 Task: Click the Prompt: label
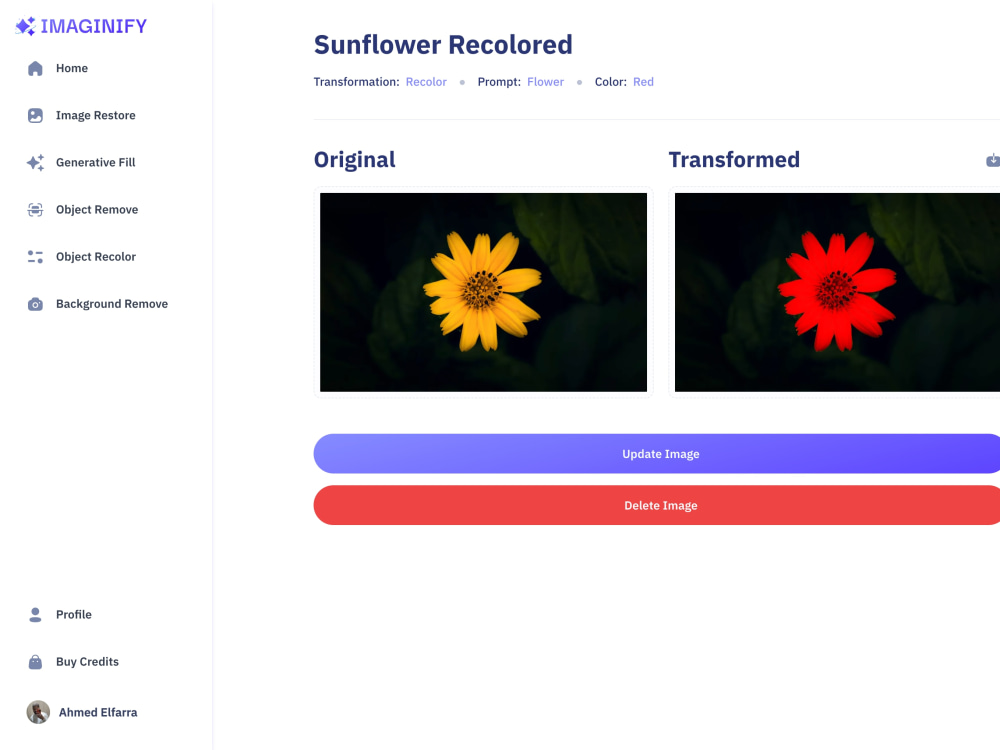click(499, 82)
